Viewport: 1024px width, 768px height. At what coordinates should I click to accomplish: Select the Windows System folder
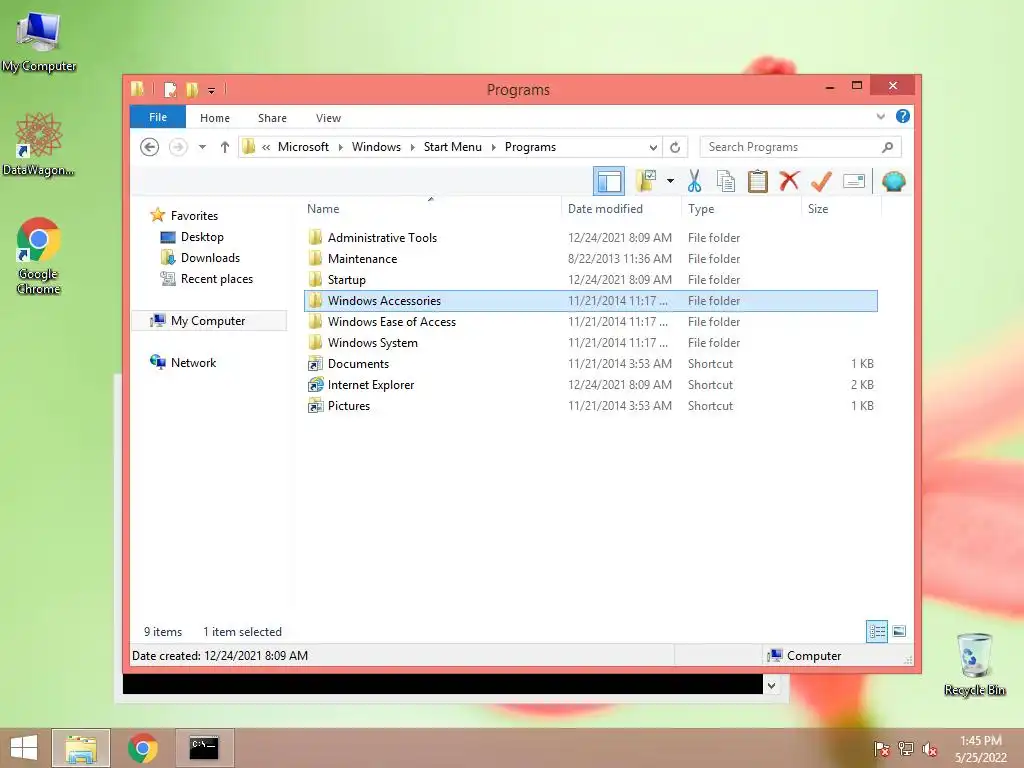[x=590, y=342]
